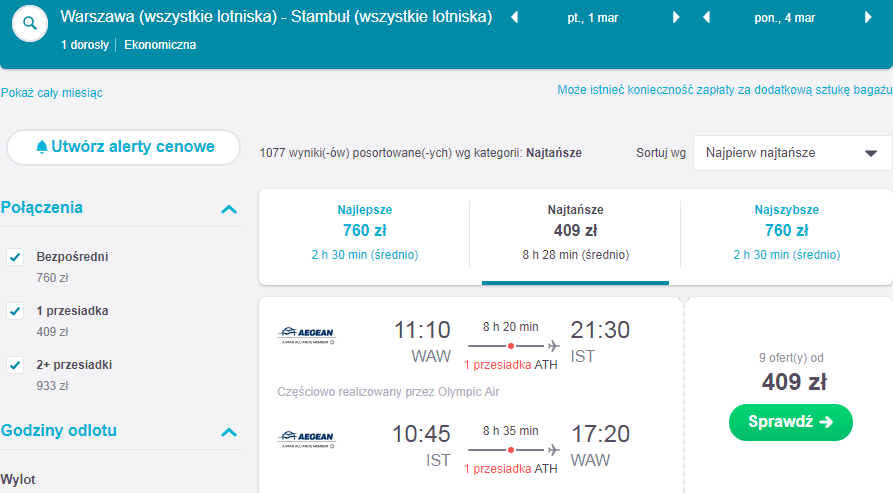893x493 pixels.
Task: Click the return arrival time 17:20
Action: point(601,434)
